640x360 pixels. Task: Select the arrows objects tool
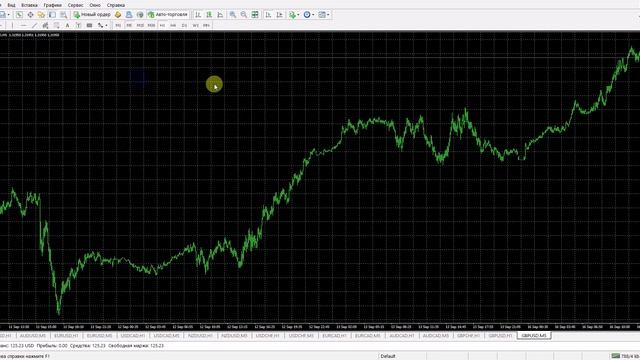point(100,25)
